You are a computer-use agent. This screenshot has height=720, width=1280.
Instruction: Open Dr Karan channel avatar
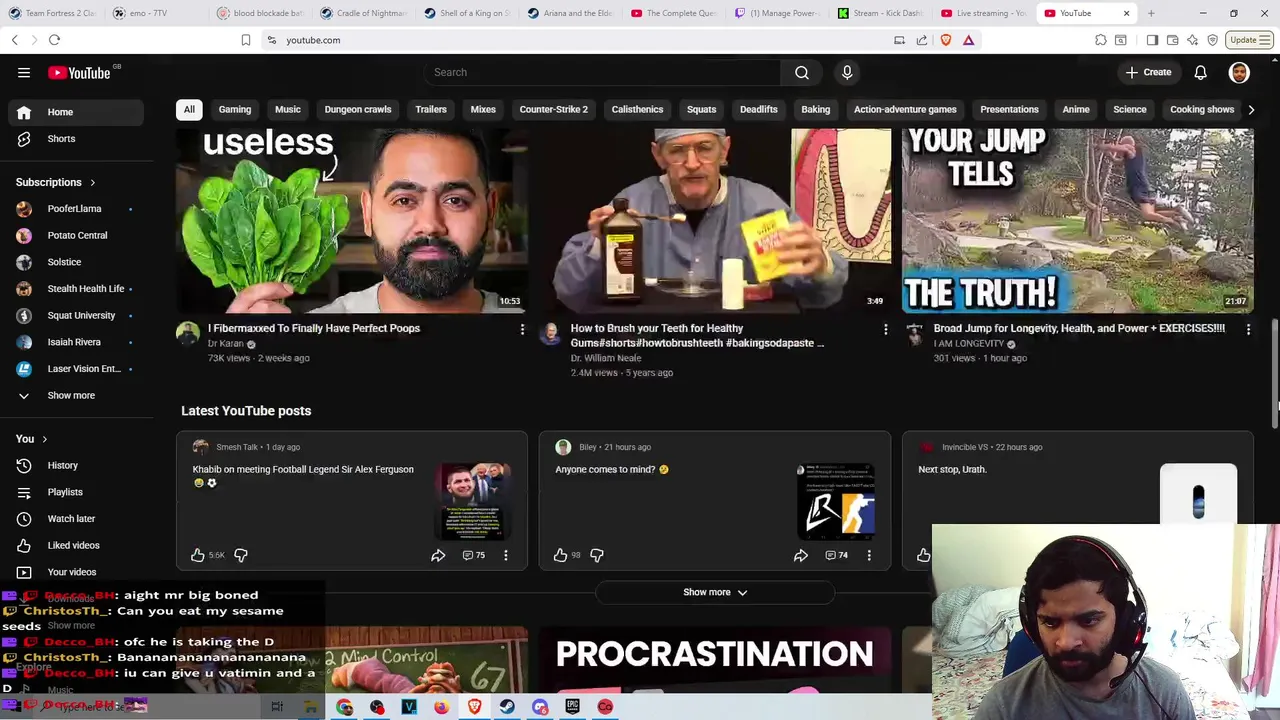point(188,334)
